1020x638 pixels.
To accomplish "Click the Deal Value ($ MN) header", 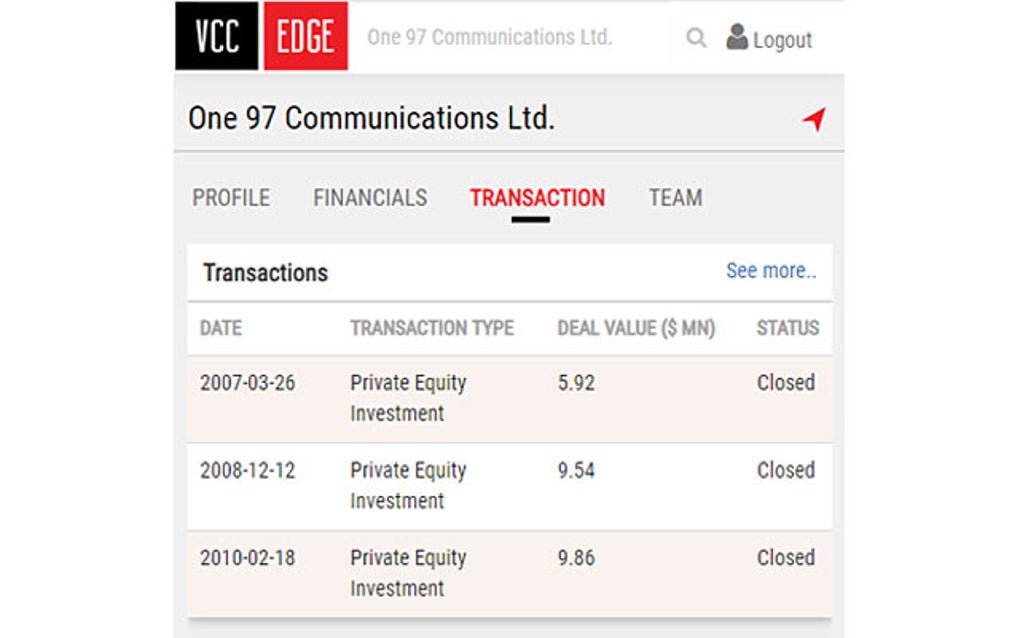I will (636, 328).
